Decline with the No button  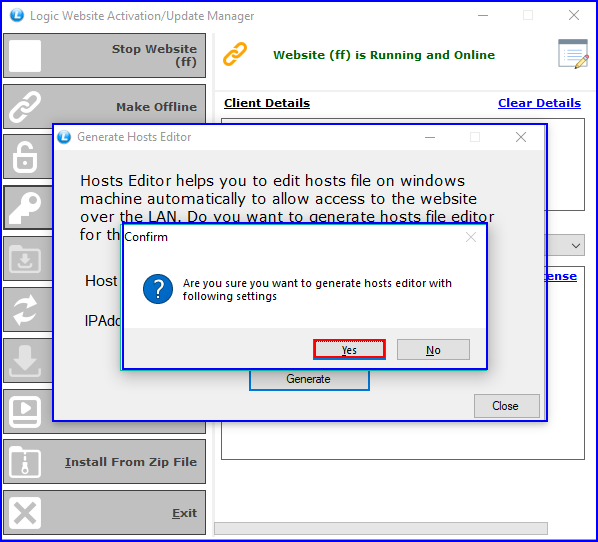[433, 349]
